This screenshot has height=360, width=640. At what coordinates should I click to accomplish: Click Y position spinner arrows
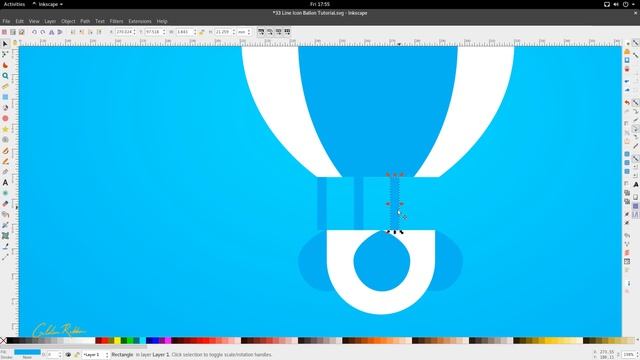coord(164,32)
